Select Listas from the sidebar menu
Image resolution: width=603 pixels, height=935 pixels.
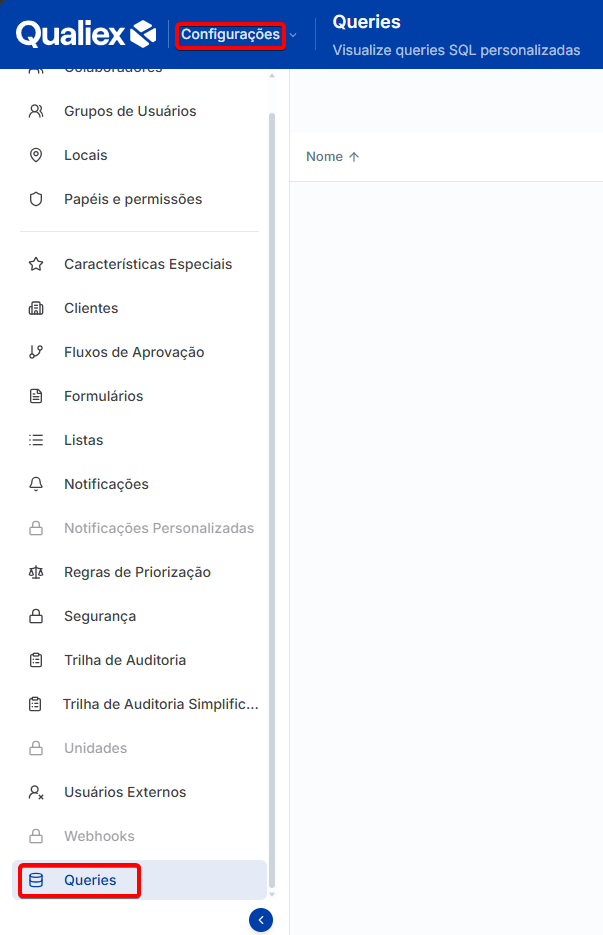84,440
